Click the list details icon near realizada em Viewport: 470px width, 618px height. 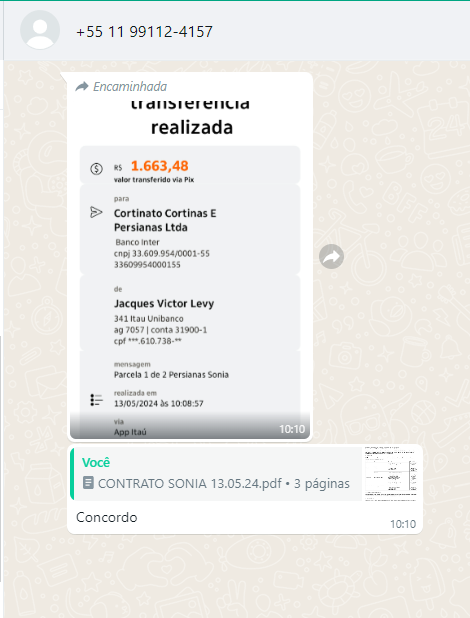coord(97,400)
